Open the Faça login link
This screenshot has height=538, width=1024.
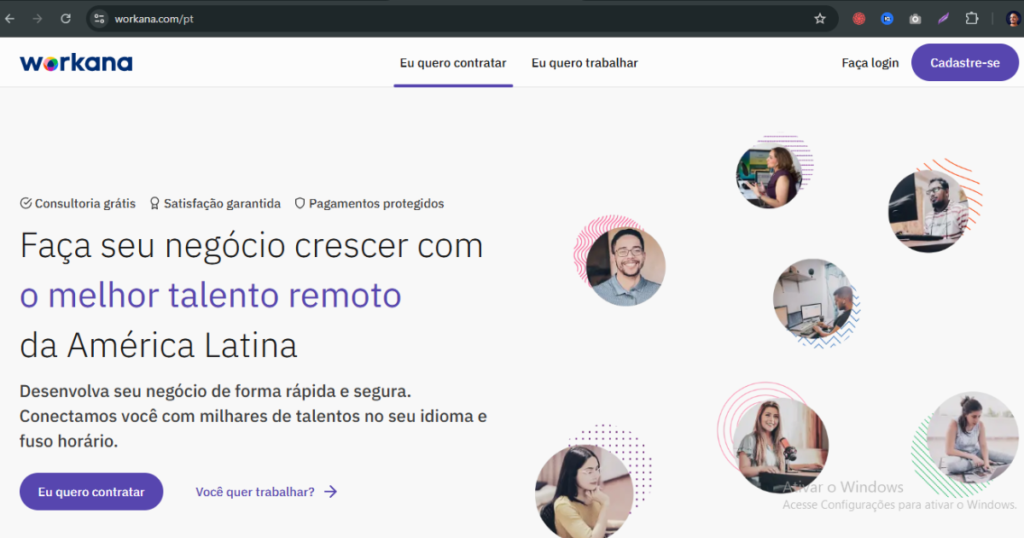pyautogui.click(x=870, y=63)
